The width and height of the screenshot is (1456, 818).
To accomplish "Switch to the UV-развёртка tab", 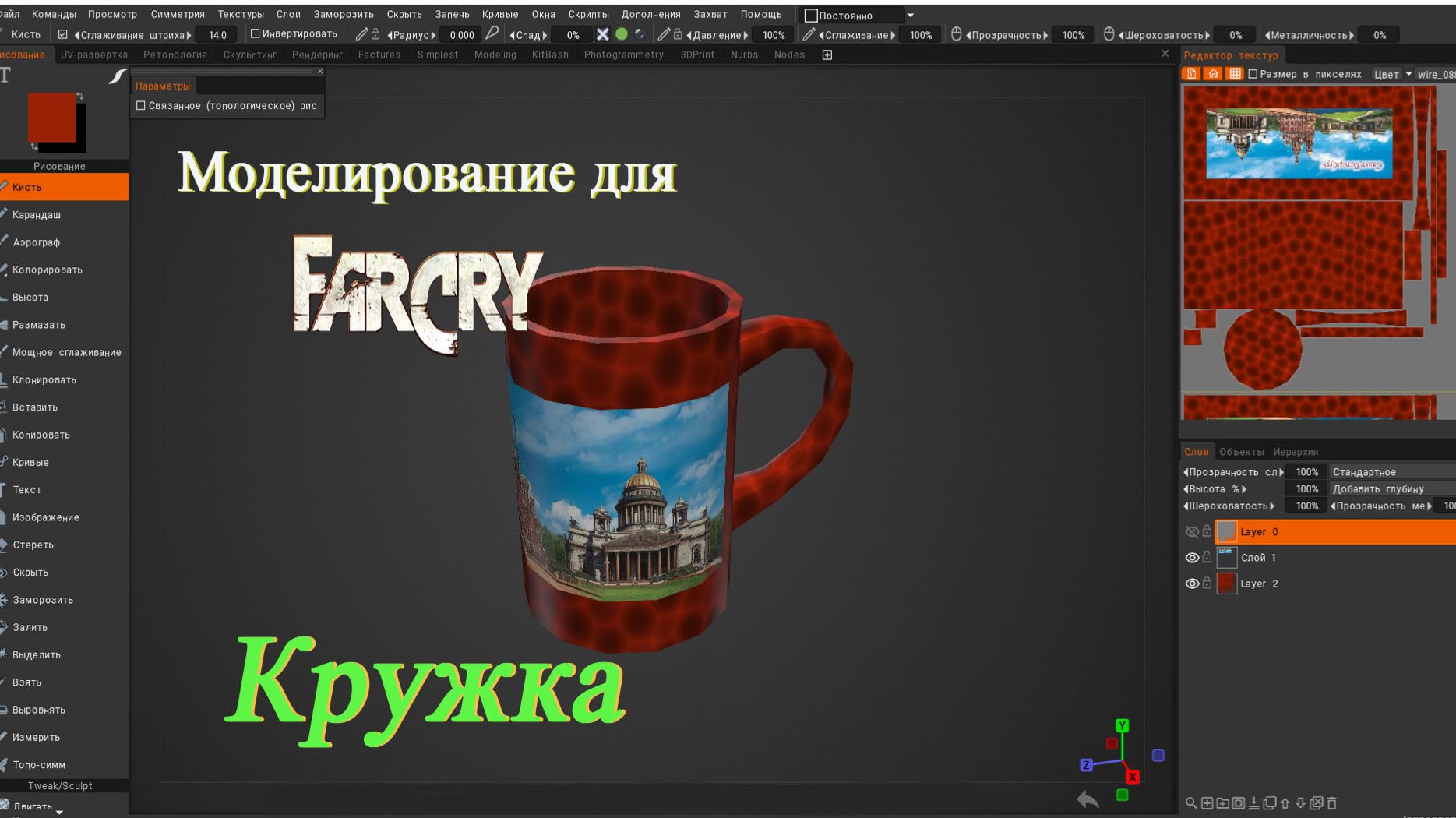I will (94, 55).
